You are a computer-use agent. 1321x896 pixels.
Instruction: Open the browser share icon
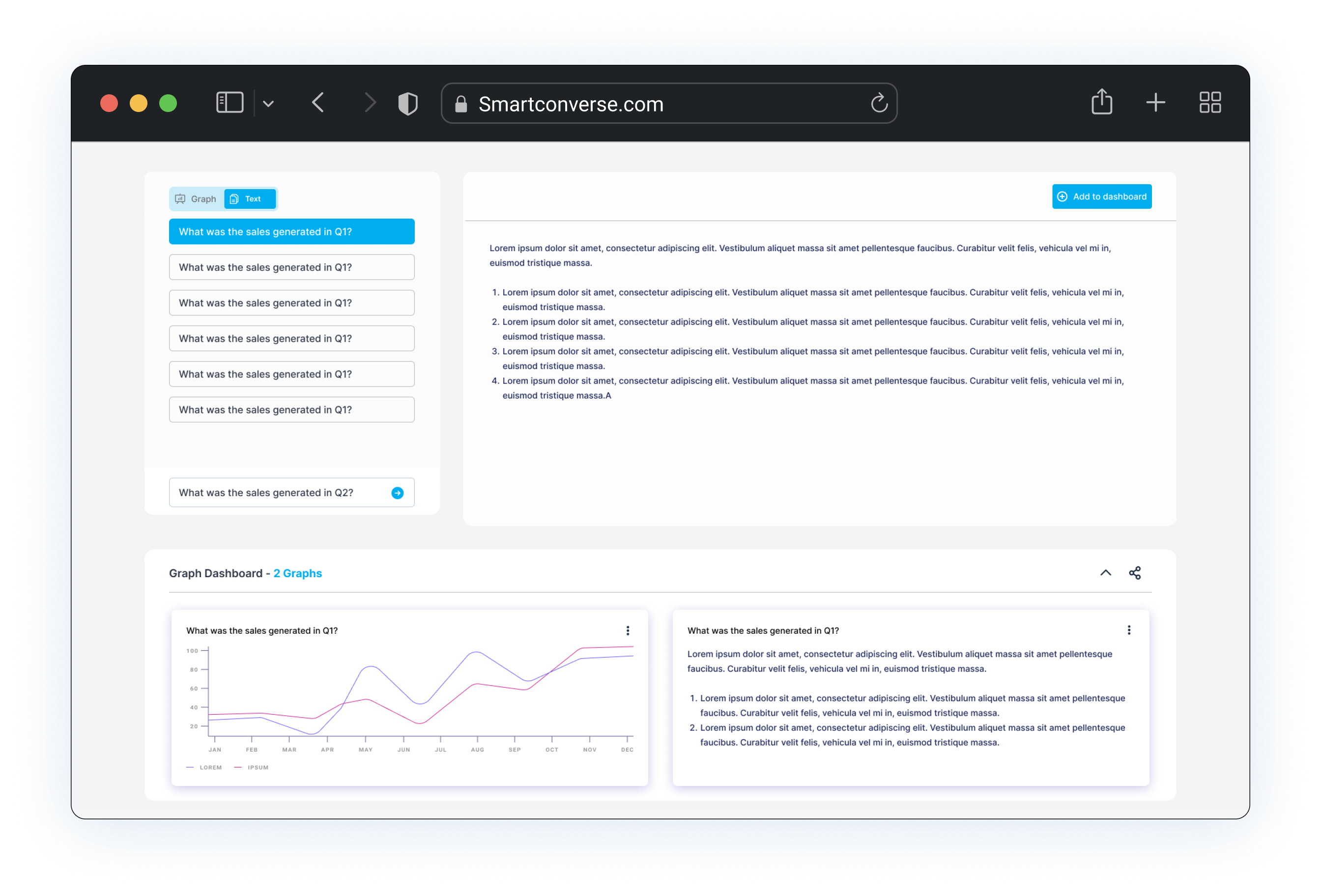tap(1102, 102)
